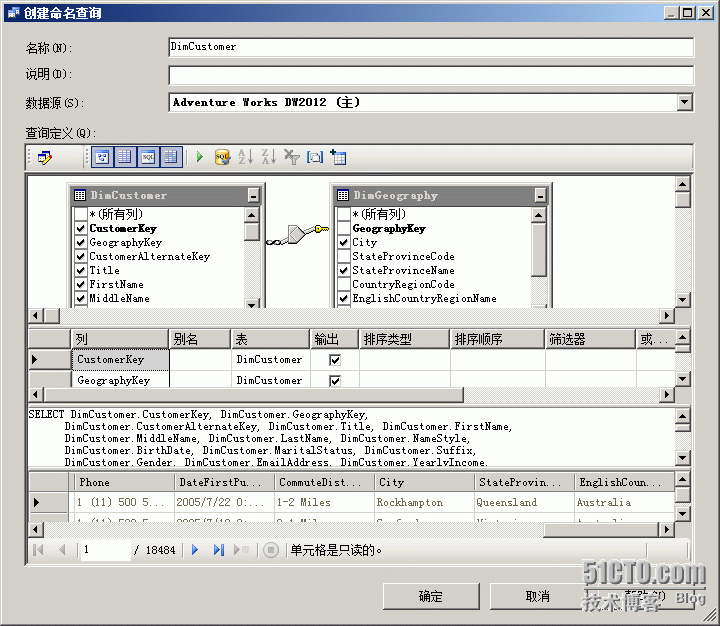Screen dimensions: 720x626
Task: Toggle the results pane button
Action: click(171, 158)
